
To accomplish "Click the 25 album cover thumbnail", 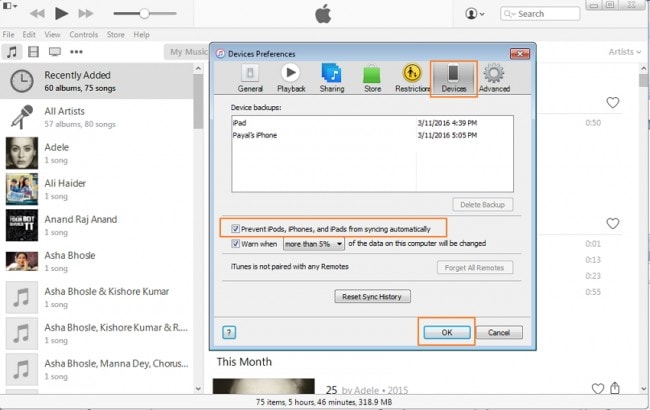I will 264,386.
